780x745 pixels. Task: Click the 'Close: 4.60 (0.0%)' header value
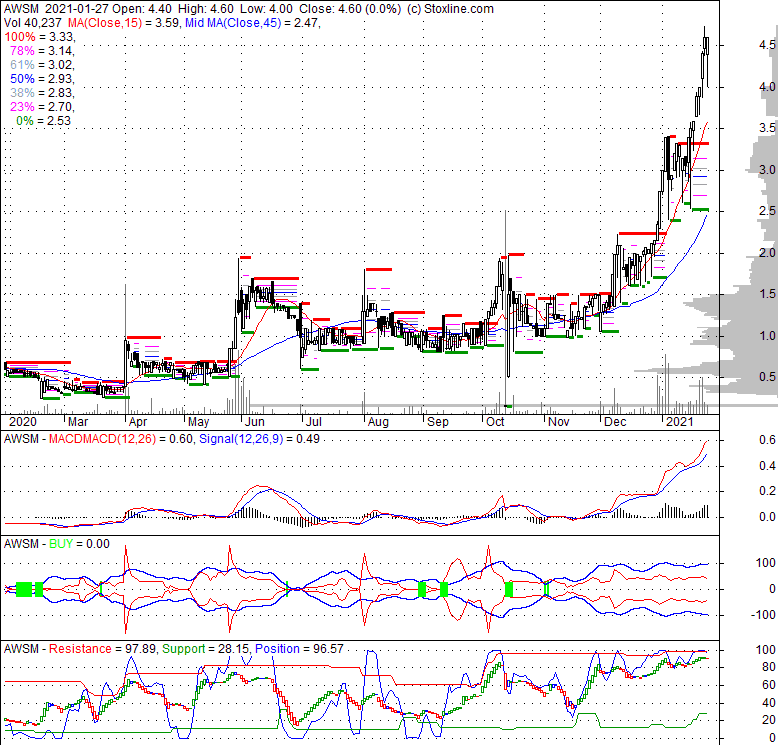(350, 9)
